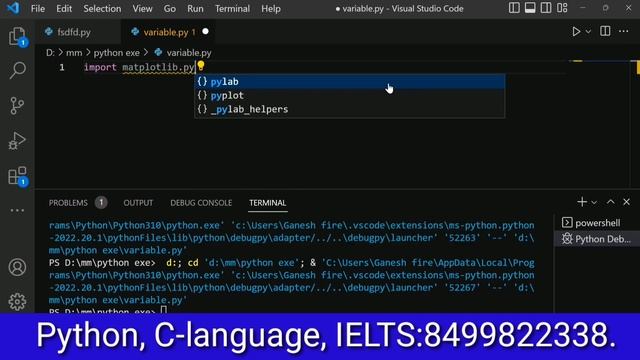This screenshot has height=360, width=640.
Task: Open run options dropdown beside play button
Action: pyautogui.click(x=588, y=31)
